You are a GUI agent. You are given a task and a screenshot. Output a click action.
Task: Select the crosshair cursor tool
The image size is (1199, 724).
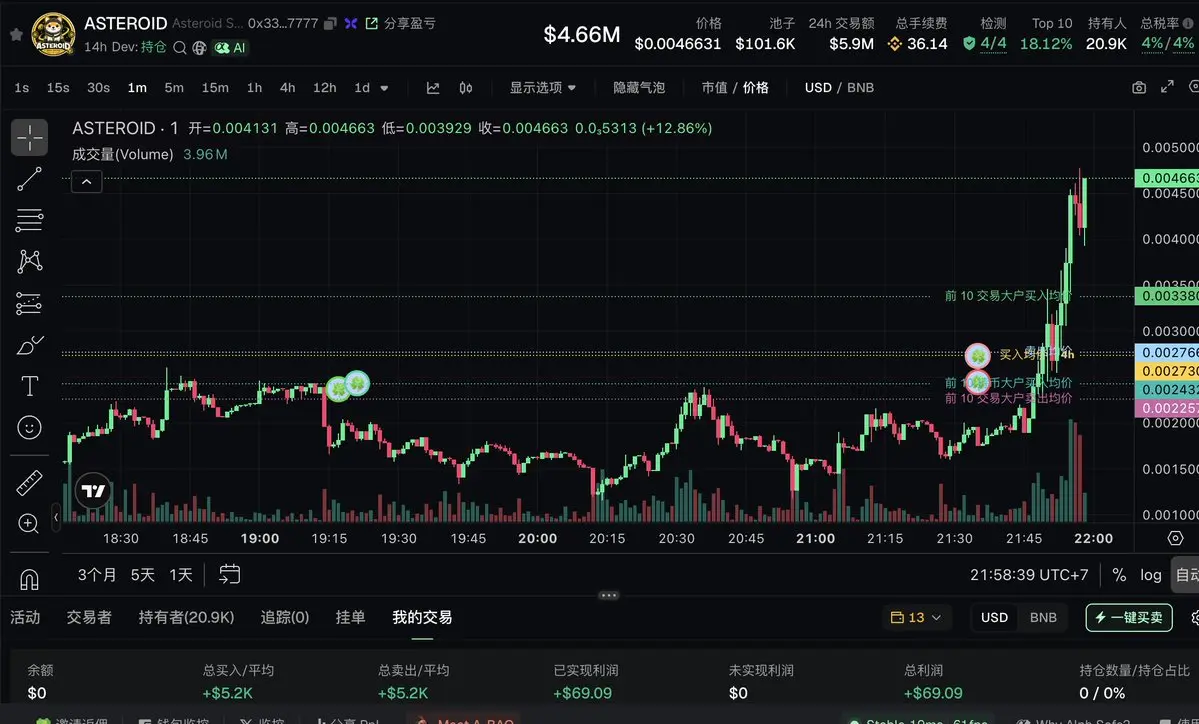[x=30, y=138]
